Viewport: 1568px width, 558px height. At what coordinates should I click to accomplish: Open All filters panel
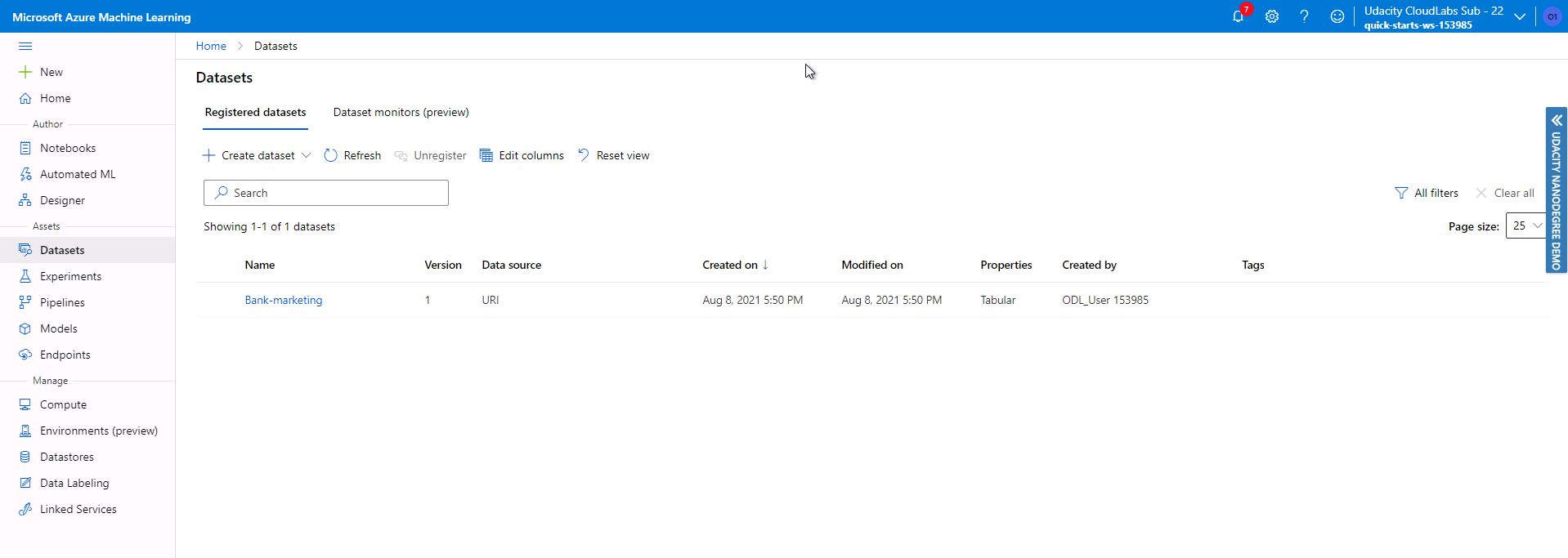pyautogui.click(x=1427, y=193)
